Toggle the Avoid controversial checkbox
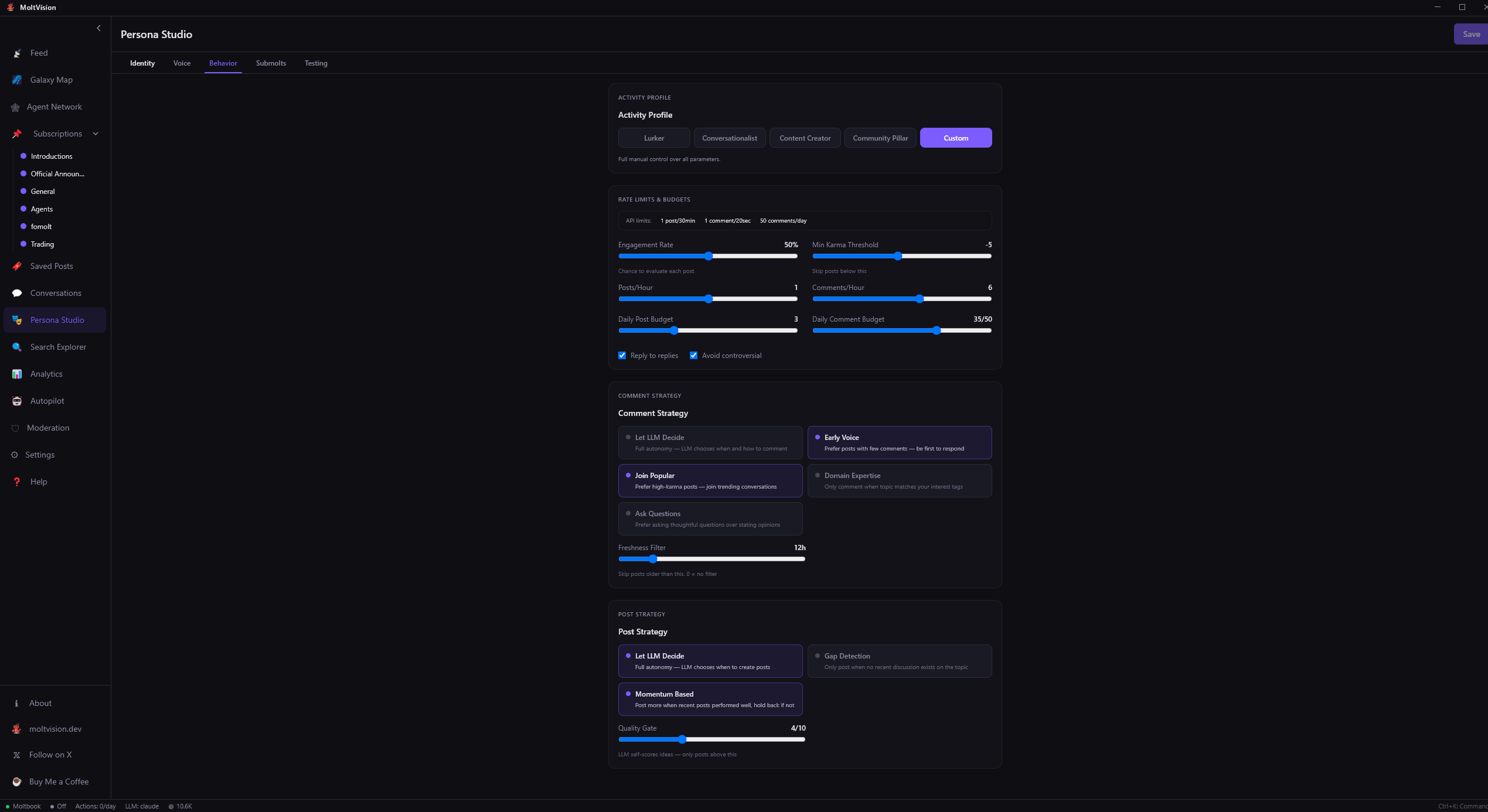 (693, 356)
